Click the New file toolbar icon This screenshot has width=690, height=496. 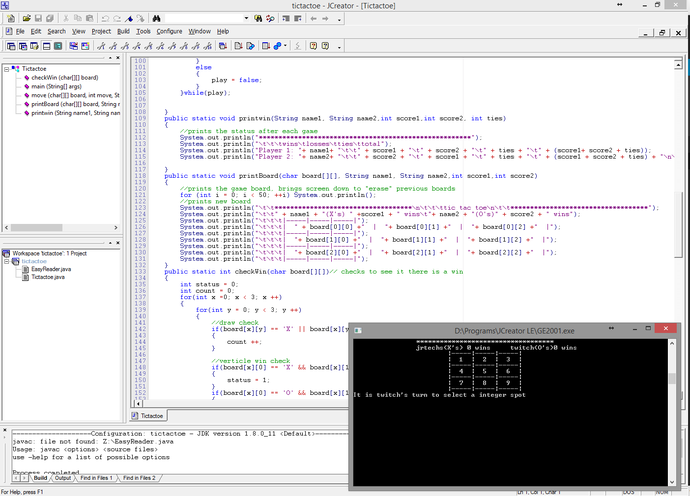(x=10, y=18)
